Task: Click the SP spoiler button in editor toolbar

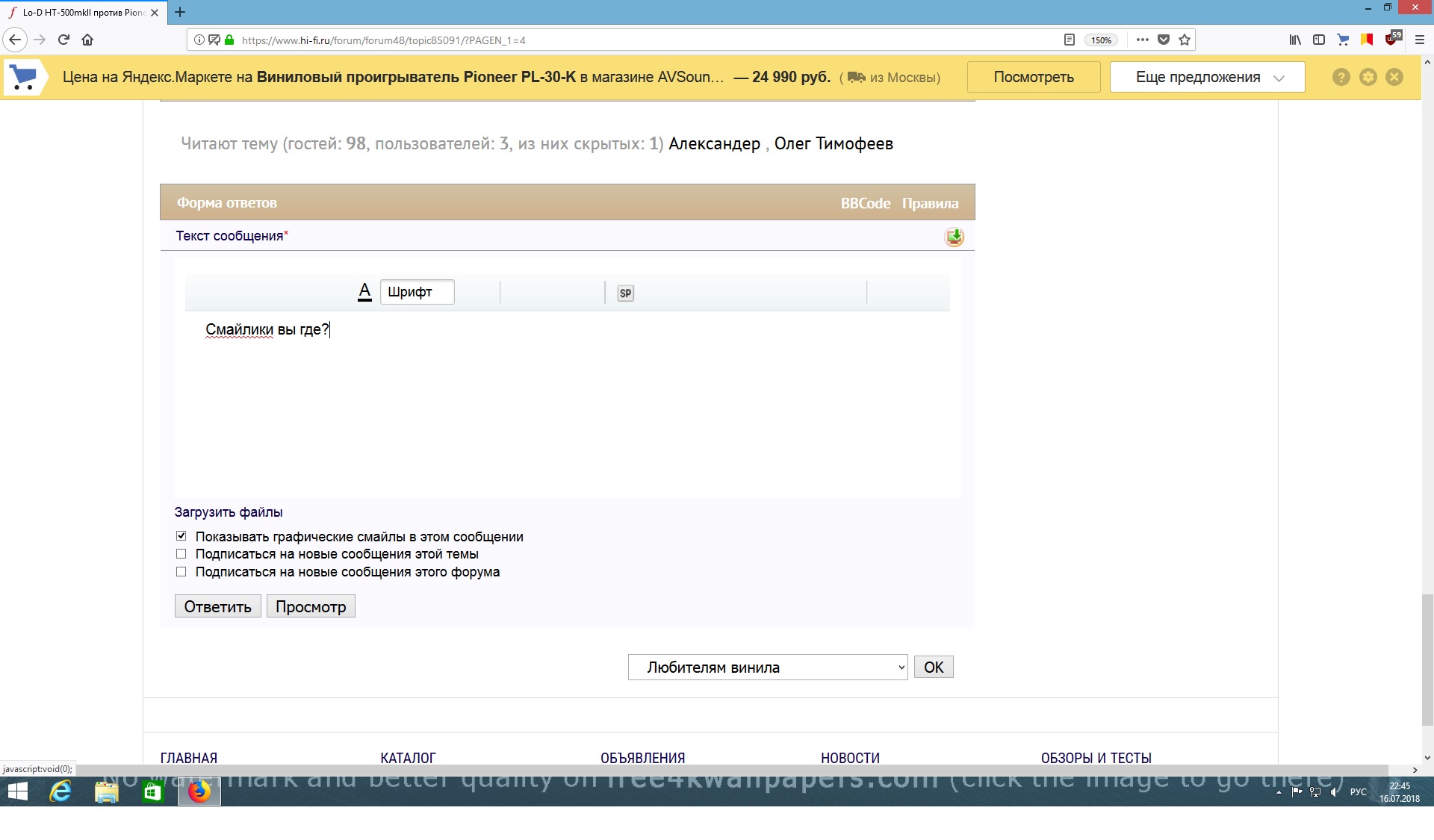Action: [x=625, y=293]
